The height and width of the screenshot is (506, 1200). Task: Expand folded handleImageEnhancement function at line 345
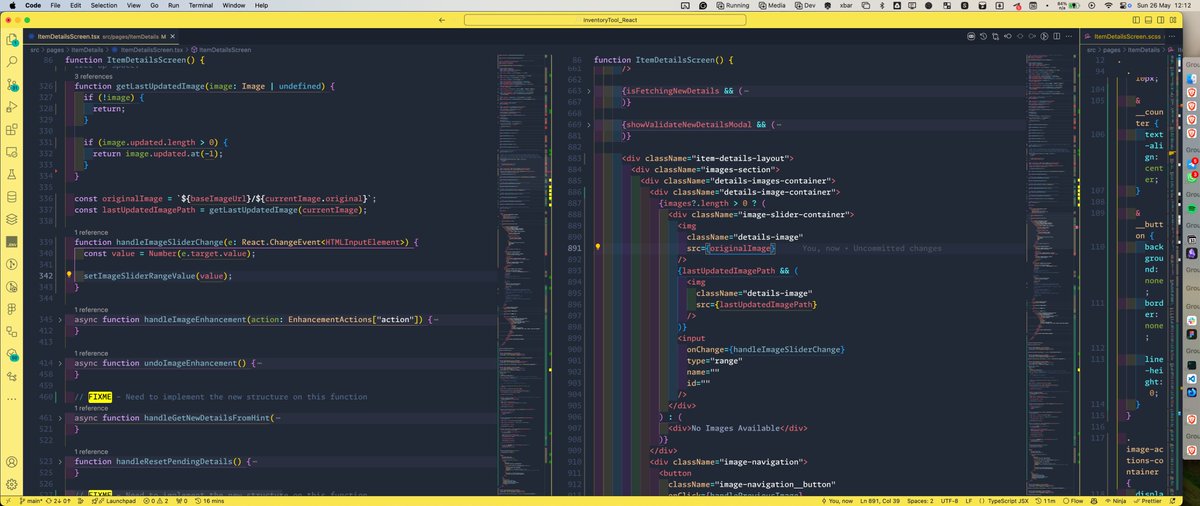click(60, 319)
